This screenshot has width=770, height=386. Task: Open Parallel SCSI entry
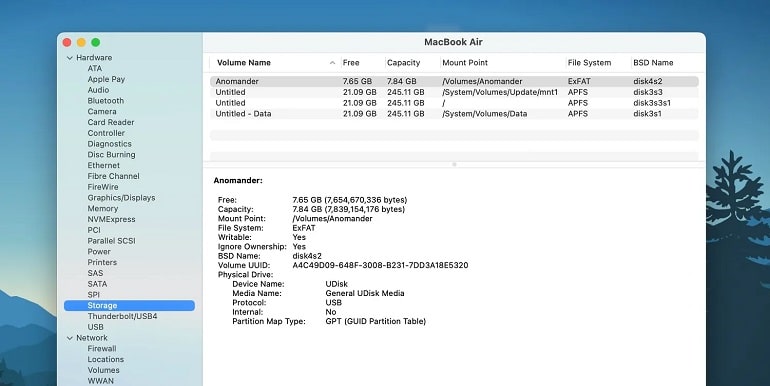point(111,242)
